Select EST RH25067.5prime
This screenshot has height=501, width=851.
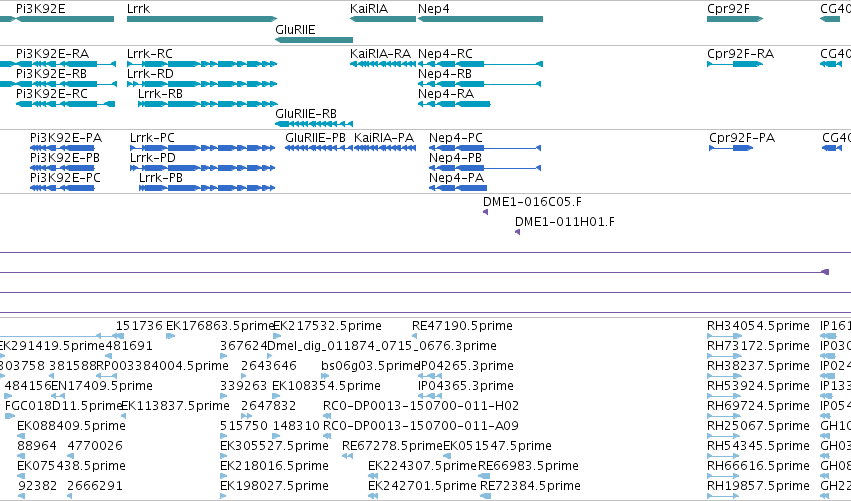[x=724, y=436]
